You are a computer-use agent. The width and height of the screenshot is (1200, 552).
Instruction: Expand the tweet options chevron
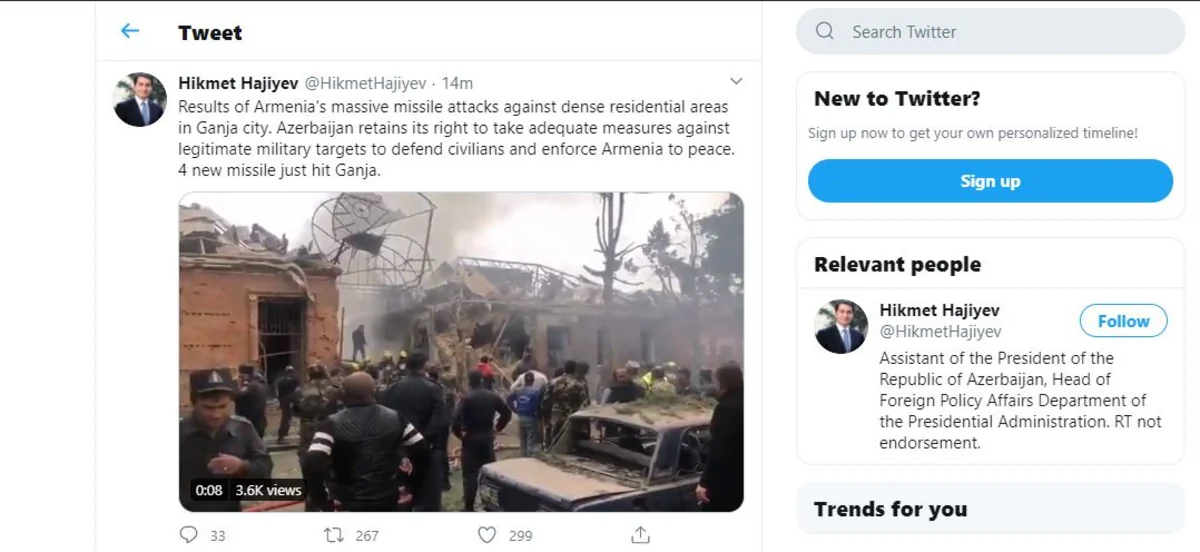(x=736, y=81)
